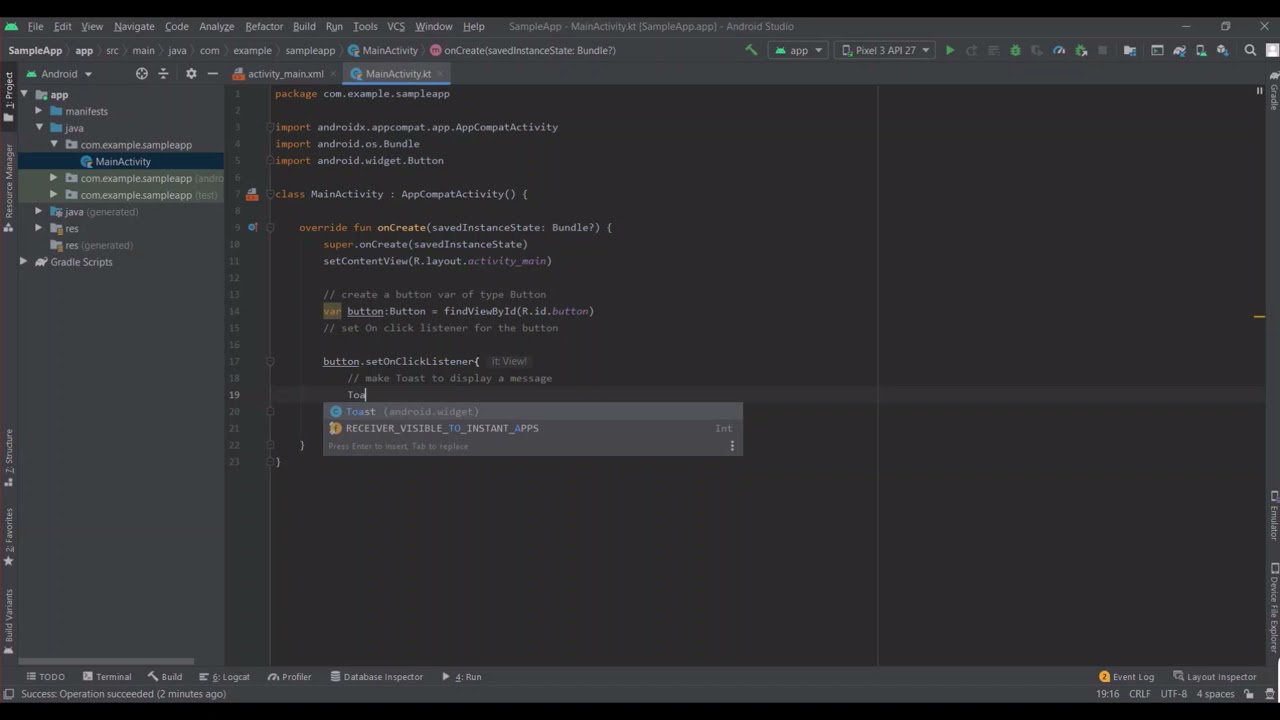The height and width of the screenshot is (720, 1280).
Task: Toggle the Device File Explorer side panel
Action: [x=1273, y=607]
